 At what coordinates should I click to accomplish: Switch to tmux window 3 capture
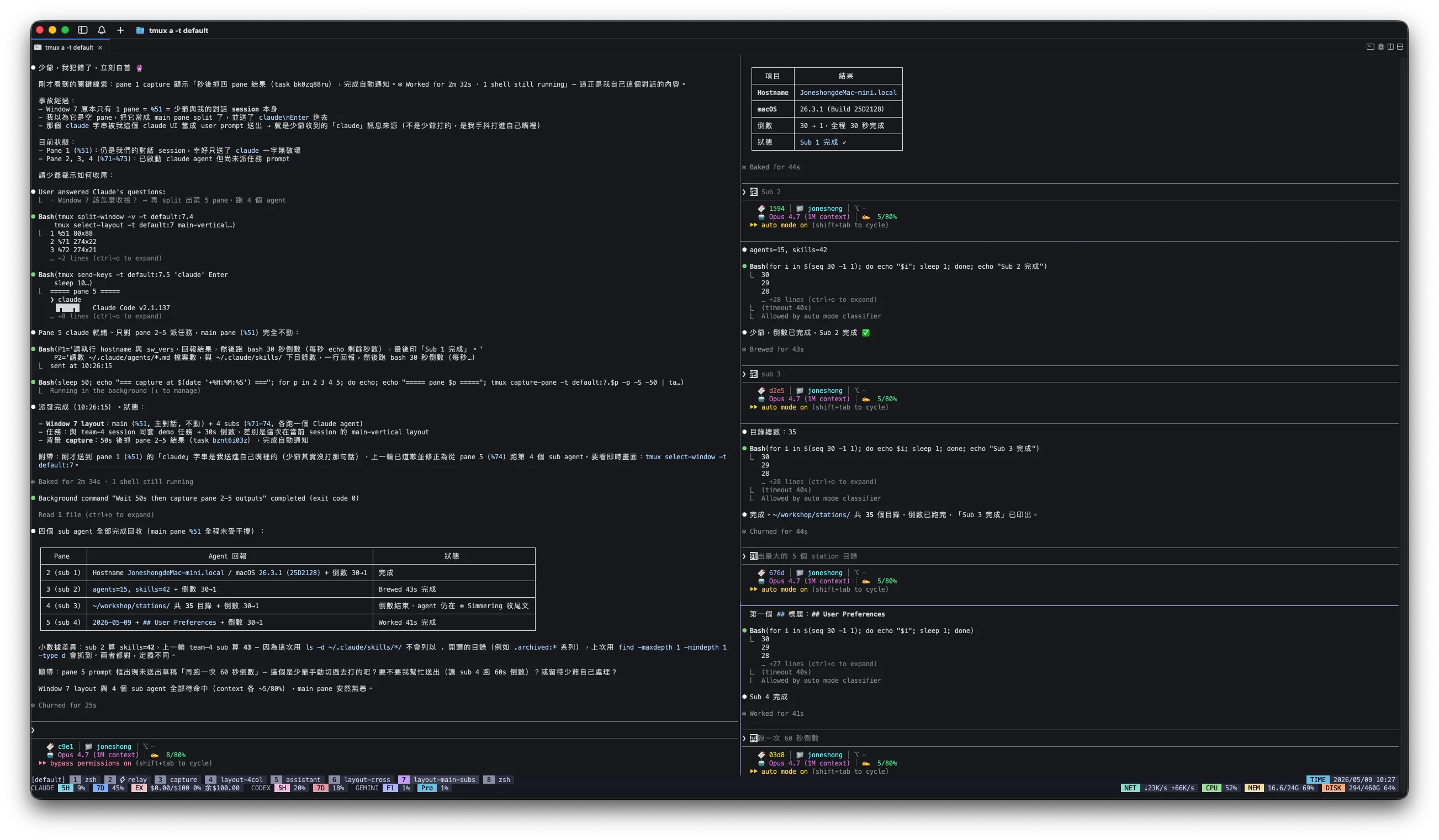coord(177,779)
